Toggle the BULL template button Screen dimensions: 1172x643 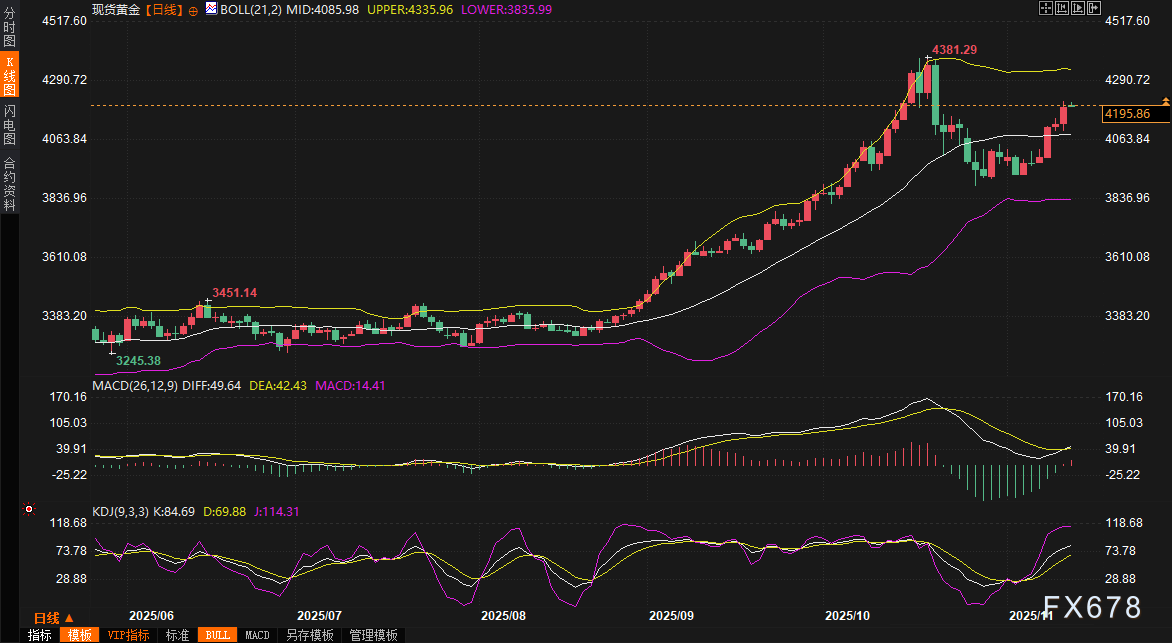[216, 635]
